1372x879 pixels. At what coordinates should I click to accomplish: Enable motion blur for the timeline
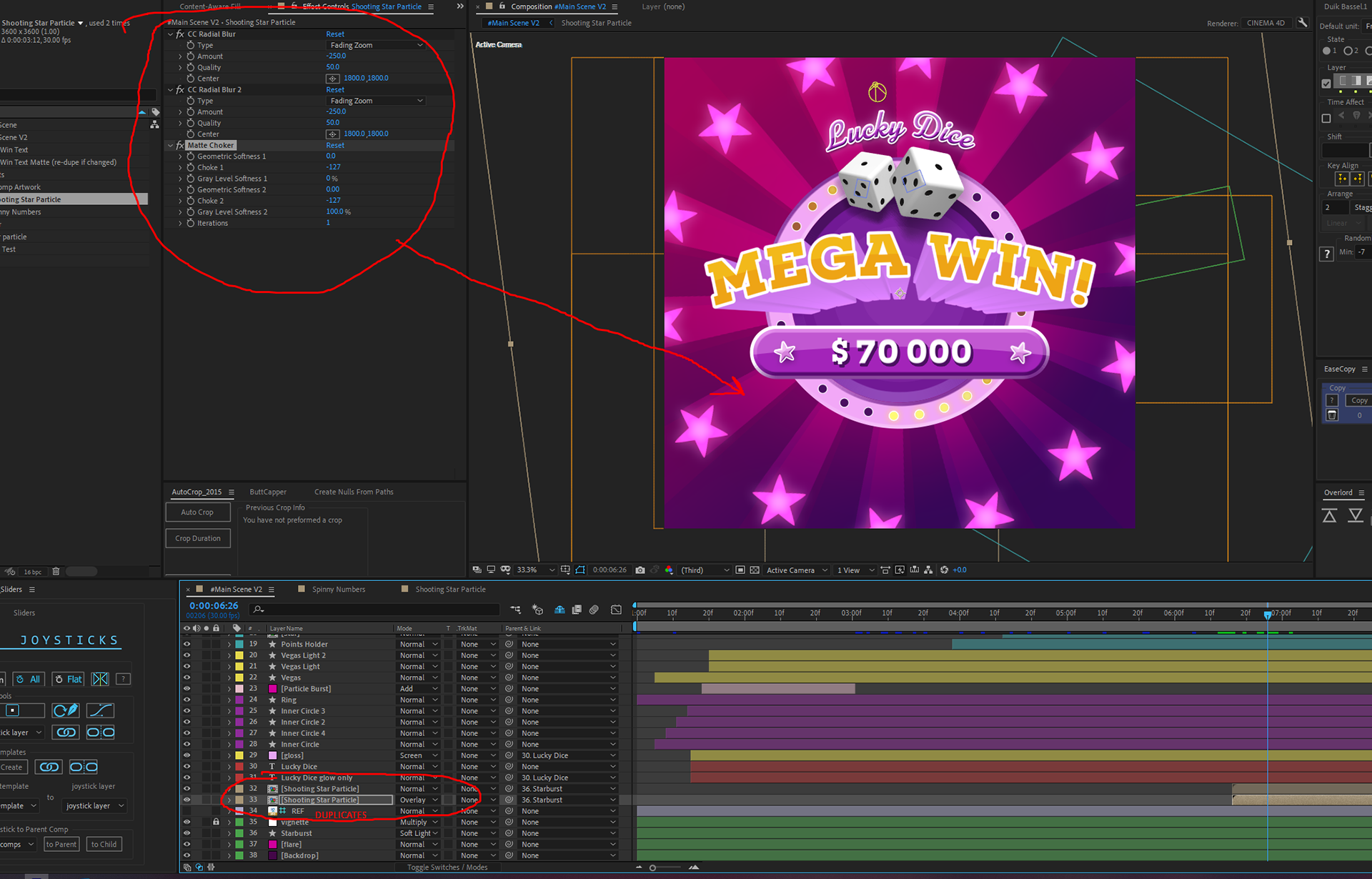[594, 610]
